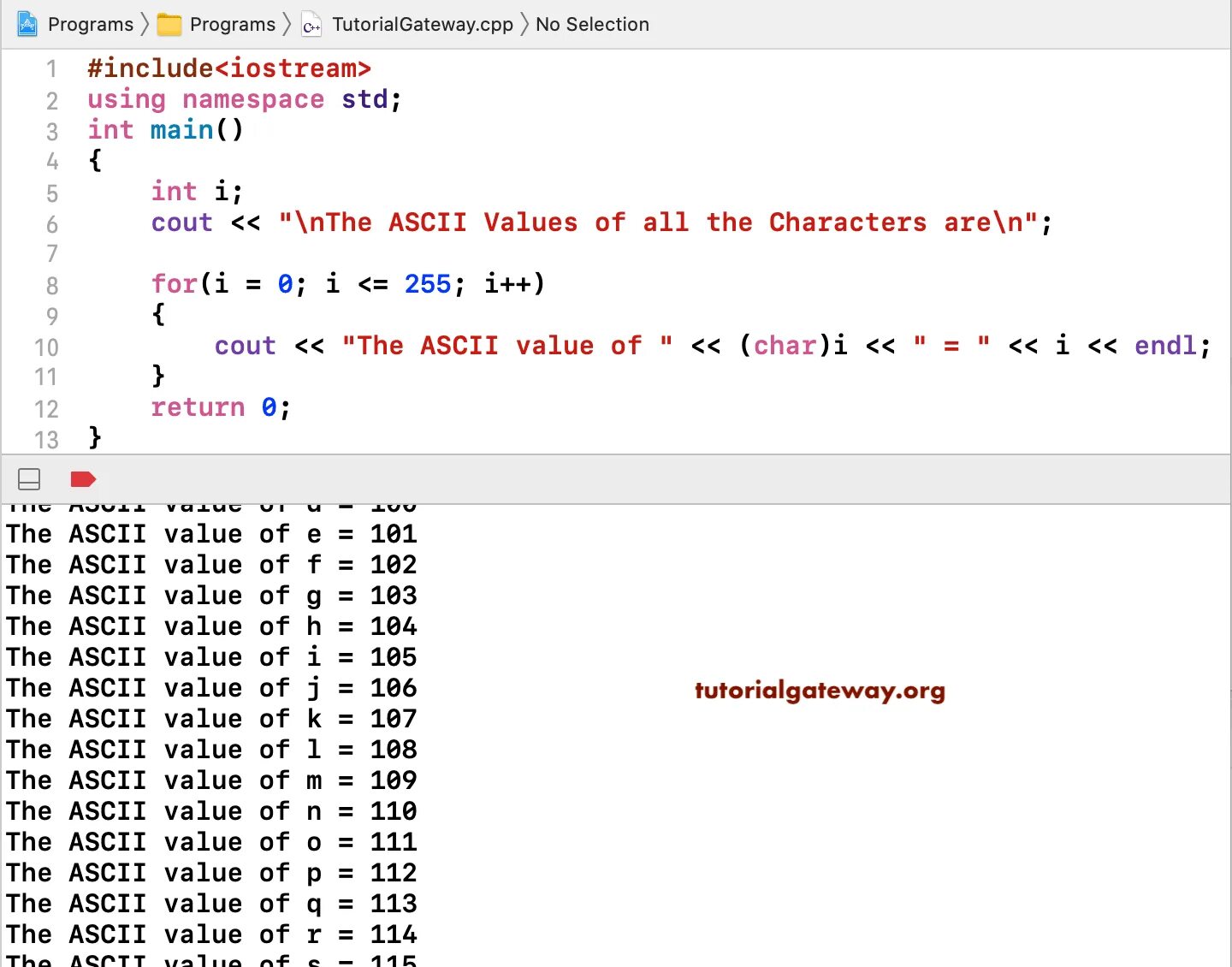The image size is (1232, 967).
Task: Click cout on line 6
Action: click(181, 222)
